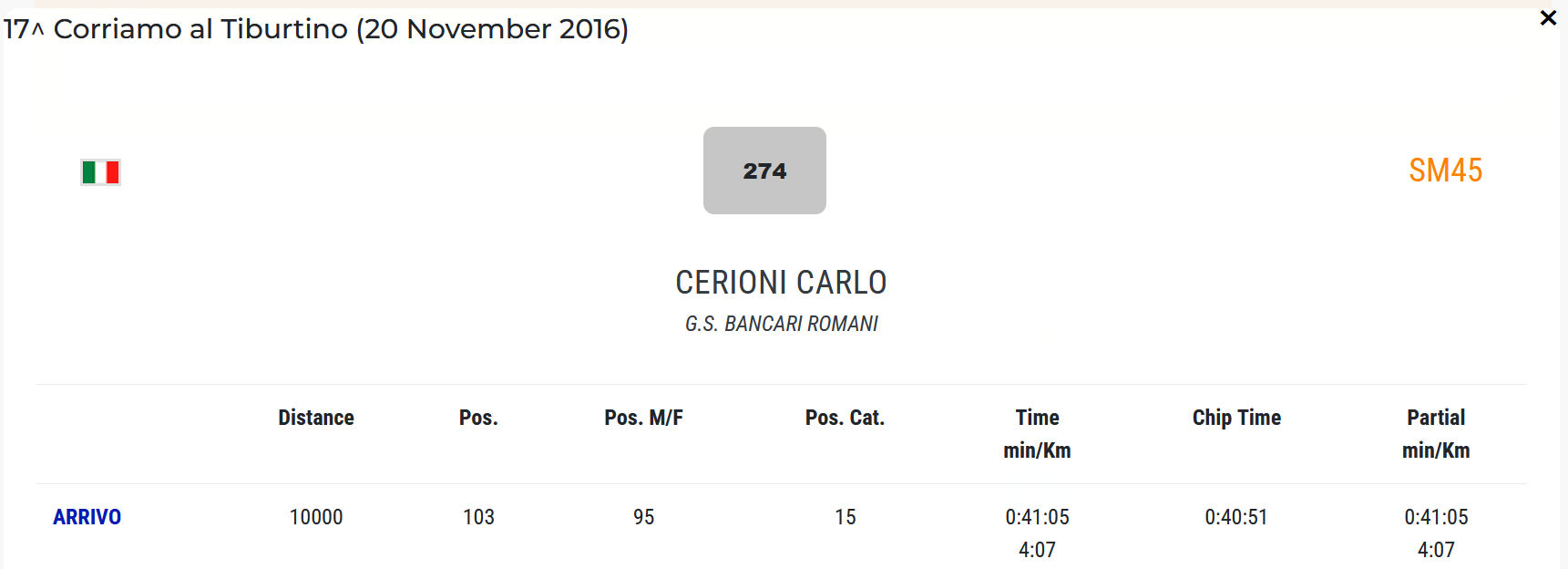Click the runner name CERIONI CARLO

click(x=781, y=283)
